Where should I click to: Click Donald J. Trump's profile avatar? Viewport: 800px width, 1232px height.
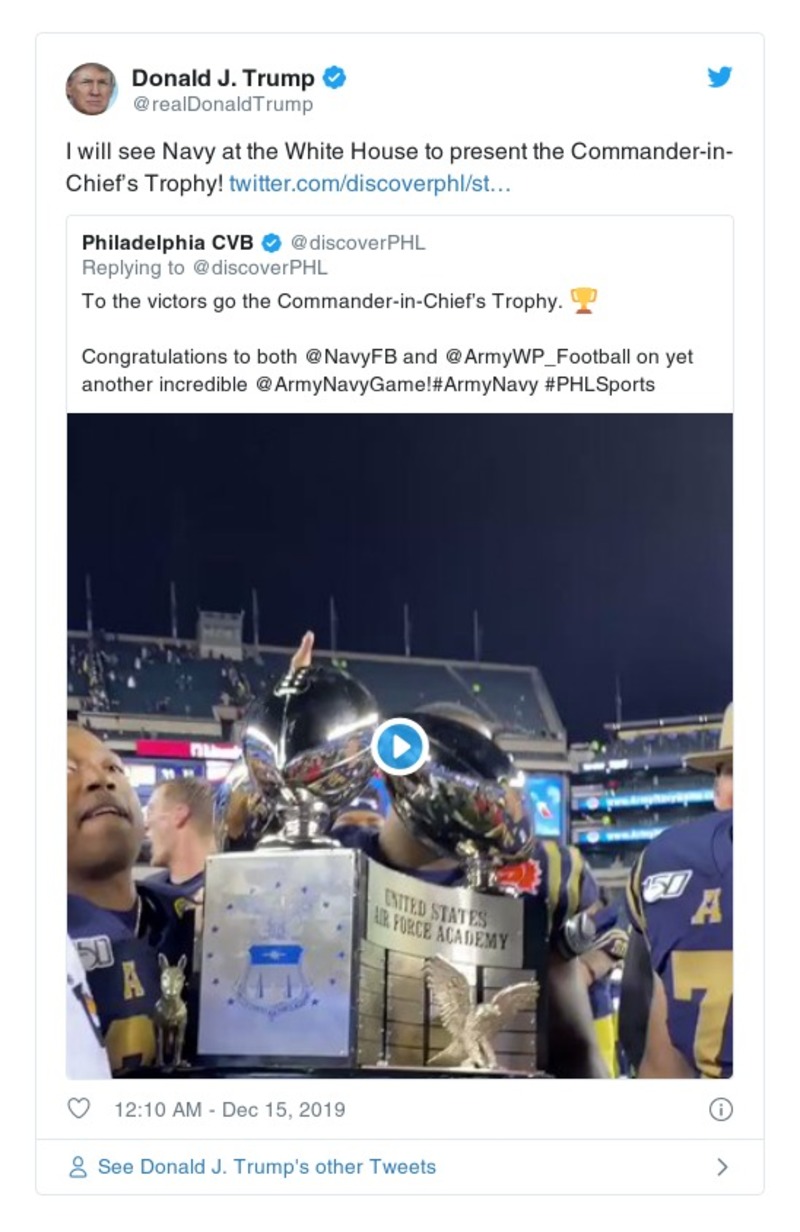click(92, 89)
